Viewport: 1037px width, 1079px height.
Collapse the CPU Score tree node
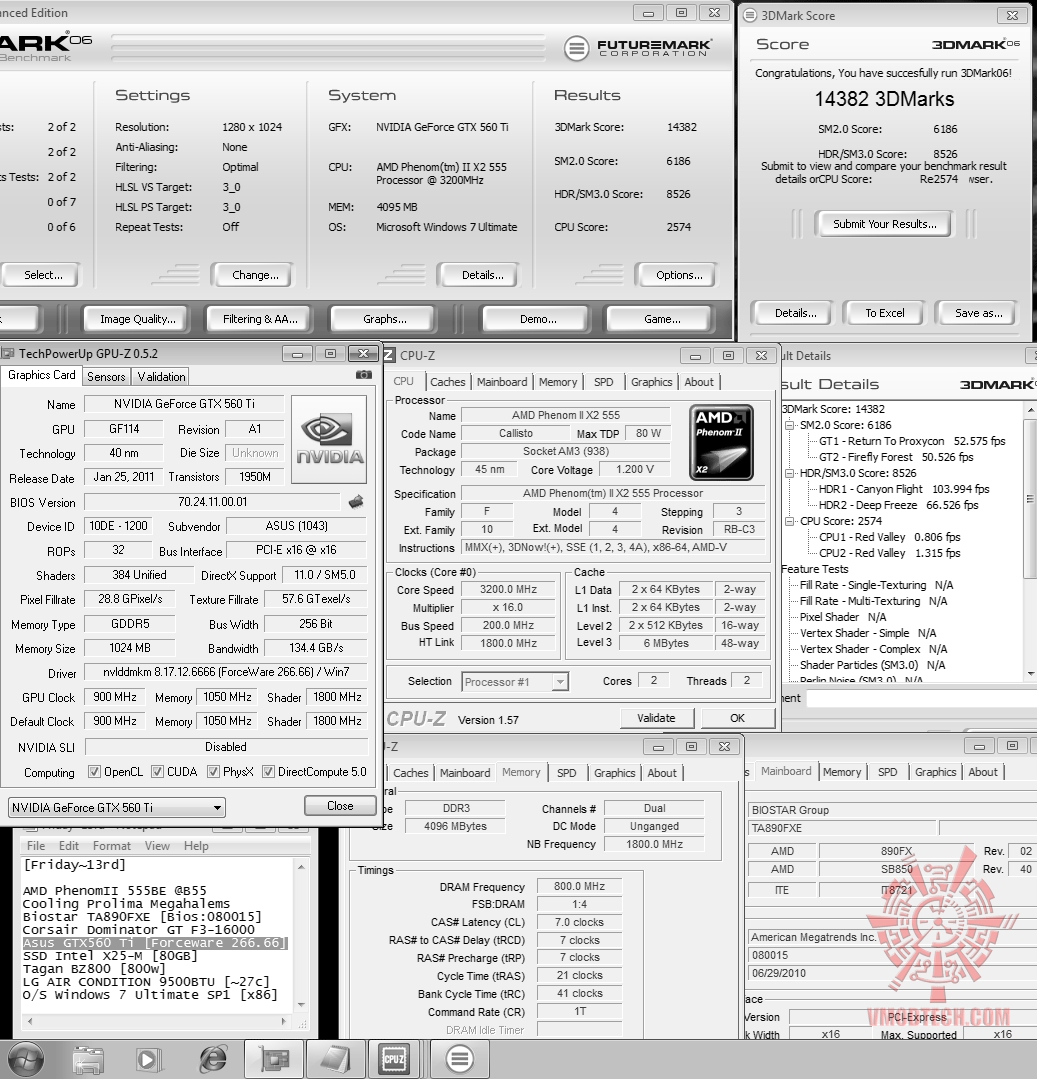point(790,522)
